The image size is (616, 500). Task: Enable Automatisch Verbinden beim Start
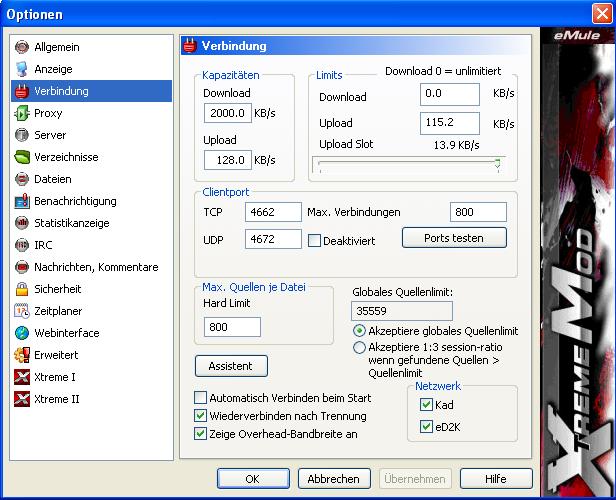coord(200,397)
